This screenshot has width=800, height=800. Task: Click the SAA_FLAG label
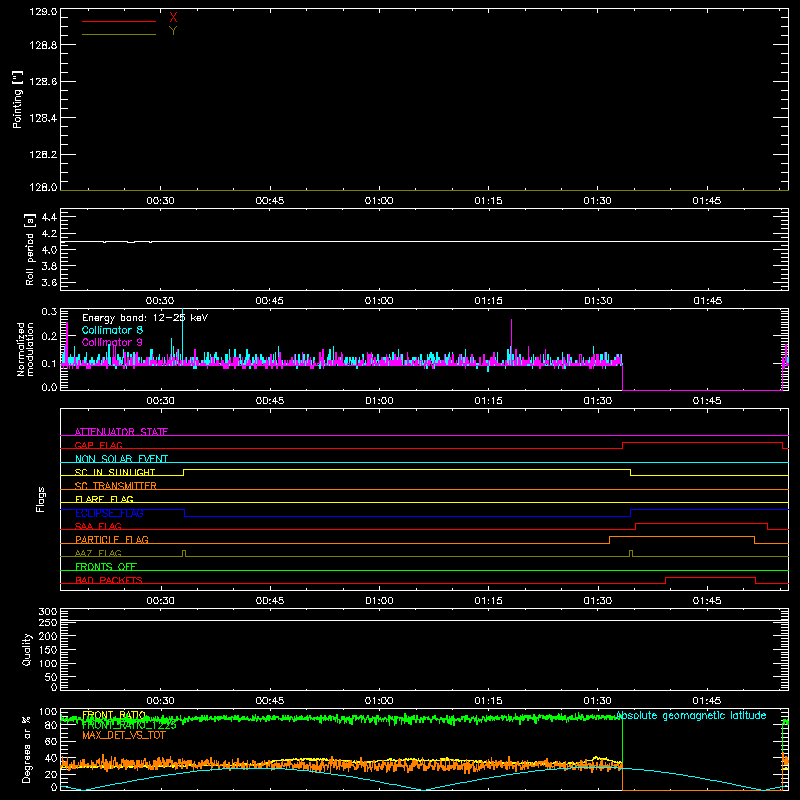click(x=98, y=526)
